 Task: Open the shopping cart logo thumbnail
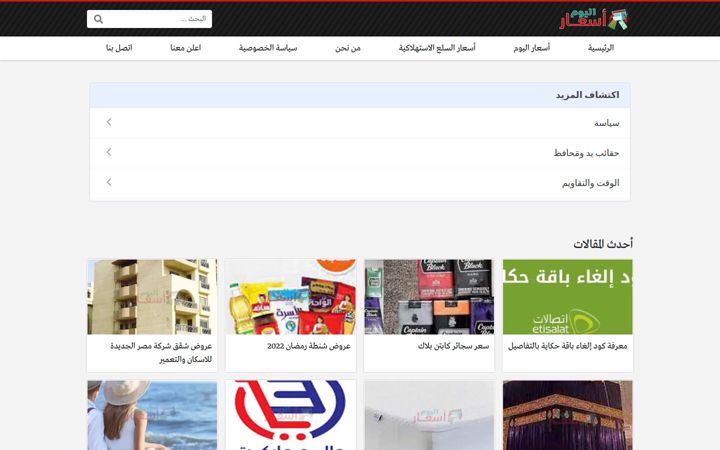(x=291, y=415)
